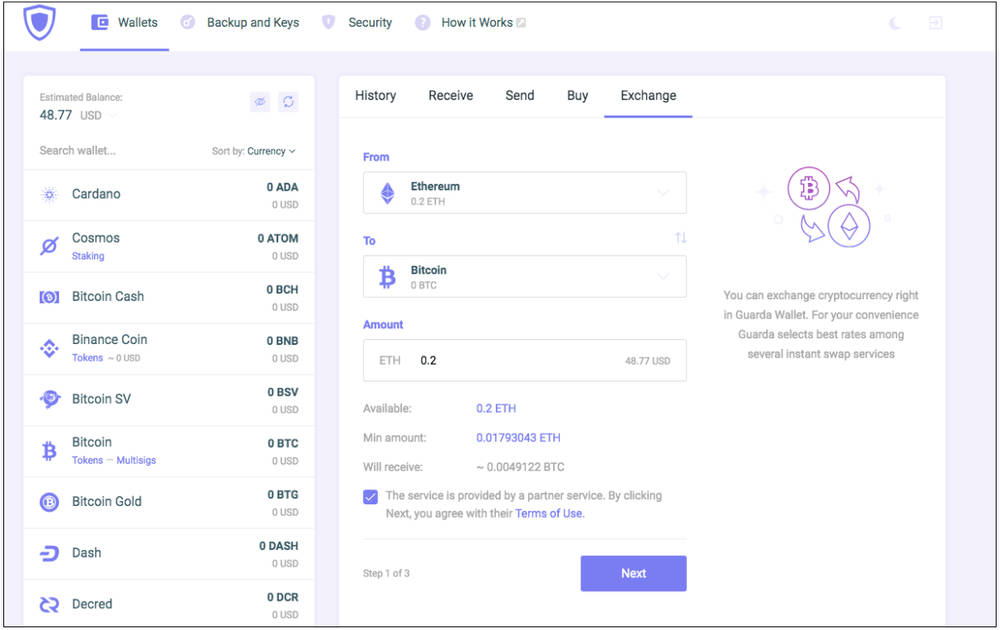Open the Terms of Use link
This screenshot has height=630, width=1000.
(548, 513)
